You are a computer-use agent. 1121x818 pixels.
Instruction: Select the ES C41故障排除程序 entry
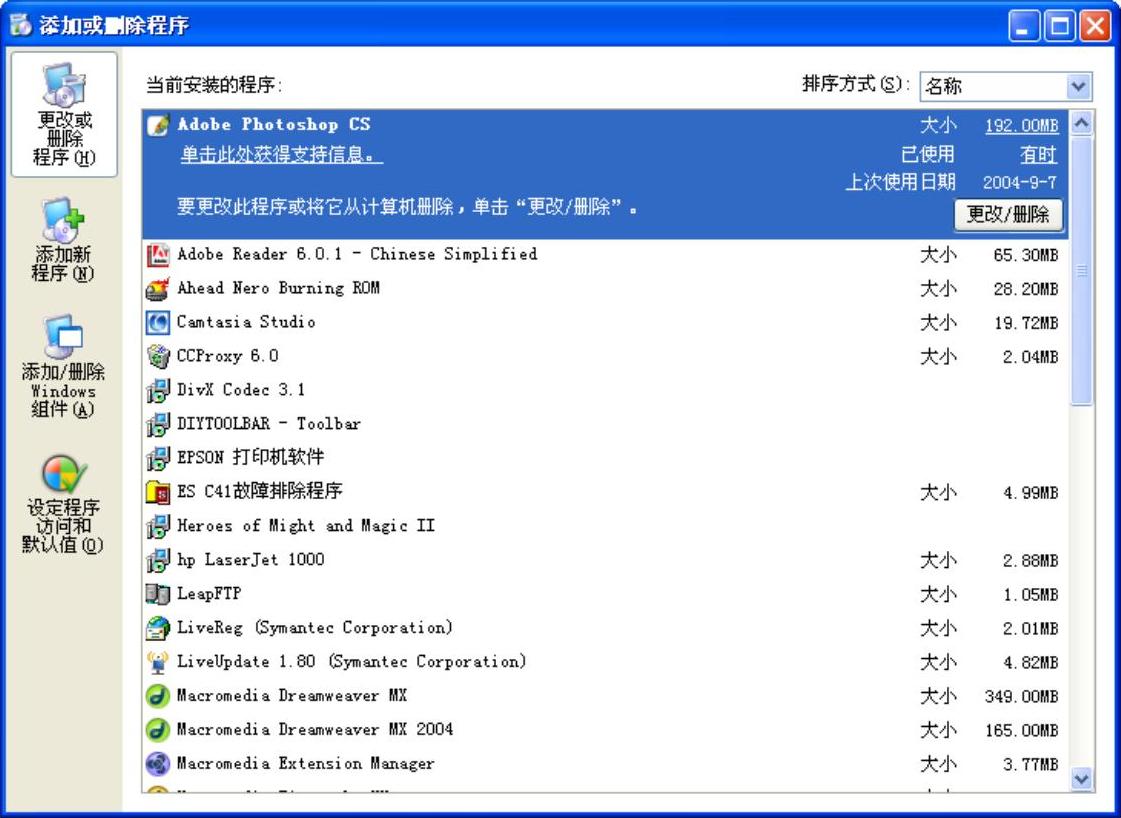click(605, 492)
